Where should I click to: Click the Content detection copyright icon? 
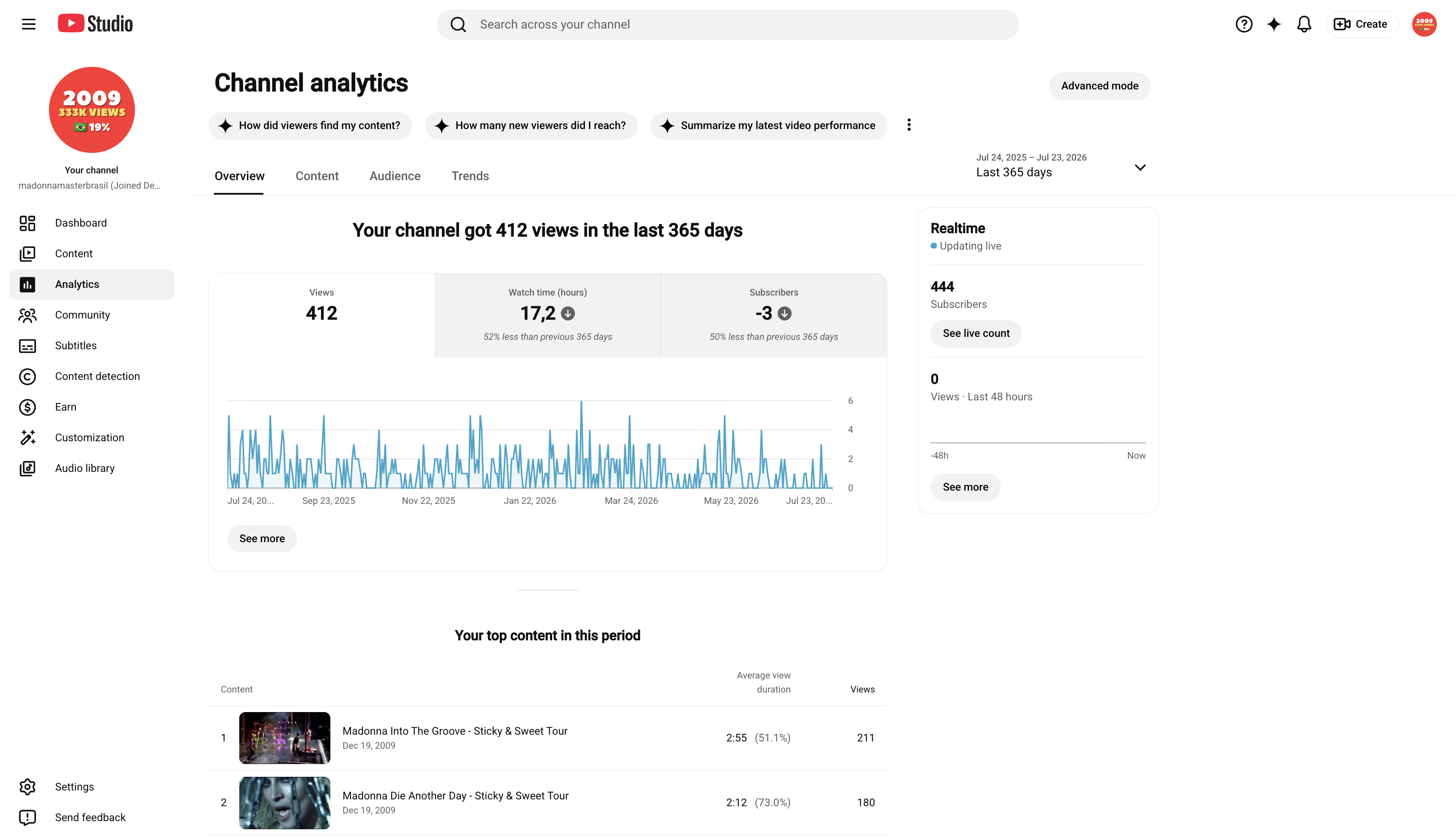(x=27, y=376)
